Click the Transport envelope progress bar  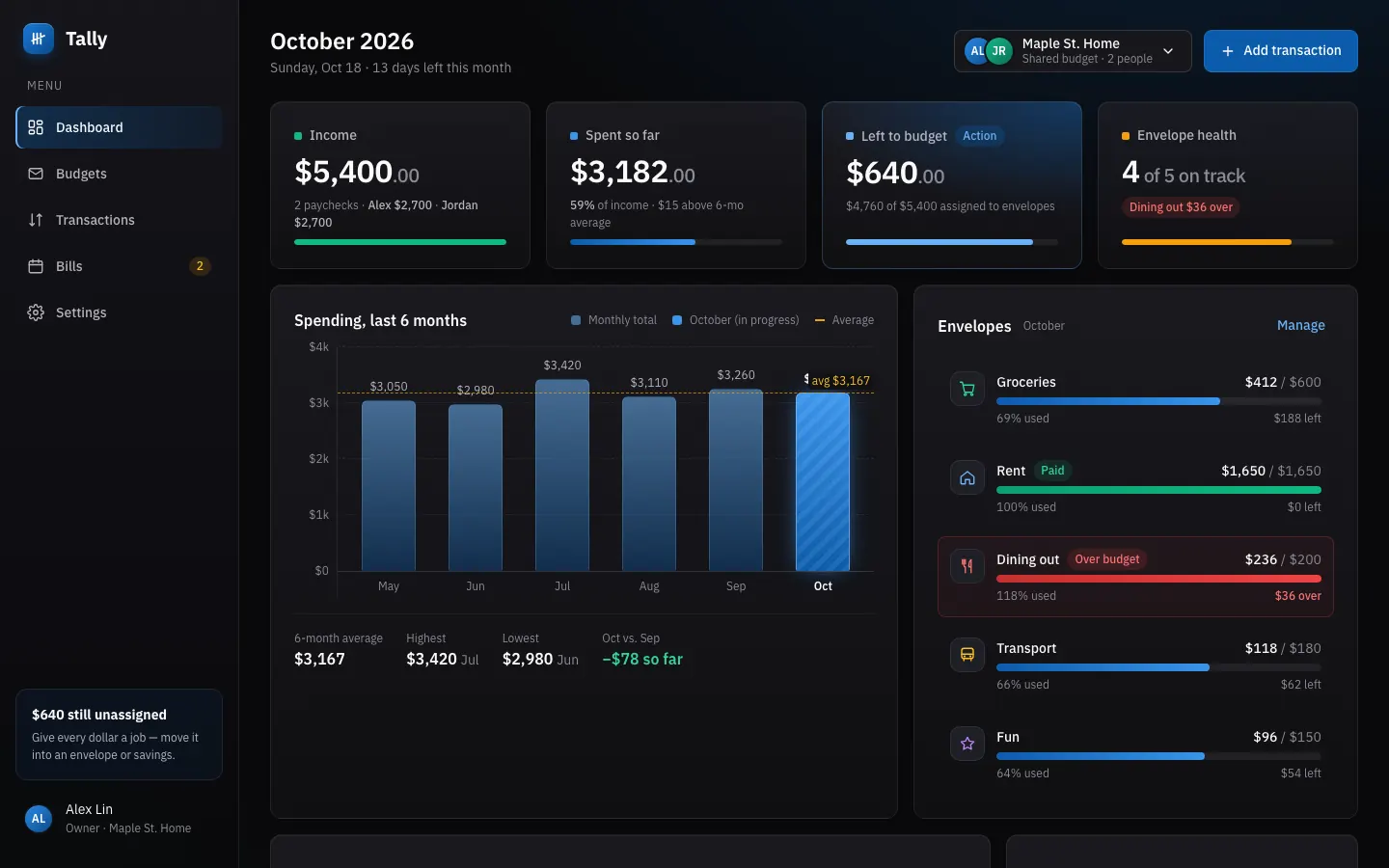[x=1158, y=667]
